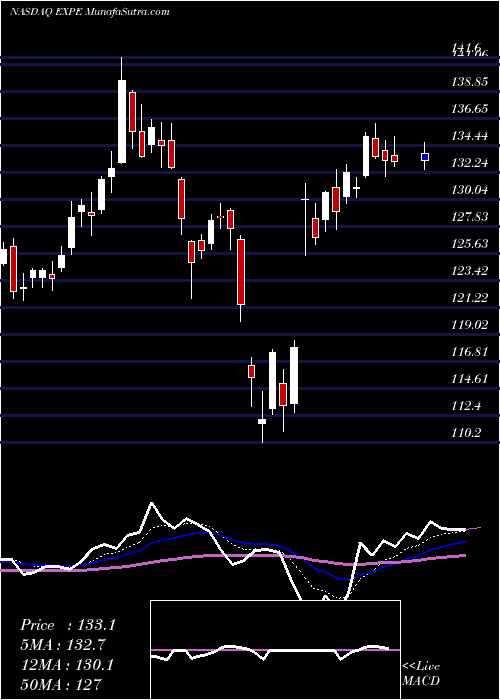The height and width of the screenshot is (700, 500).
Task: Click the 136.65 price axis label
Action: pos(469,108)
